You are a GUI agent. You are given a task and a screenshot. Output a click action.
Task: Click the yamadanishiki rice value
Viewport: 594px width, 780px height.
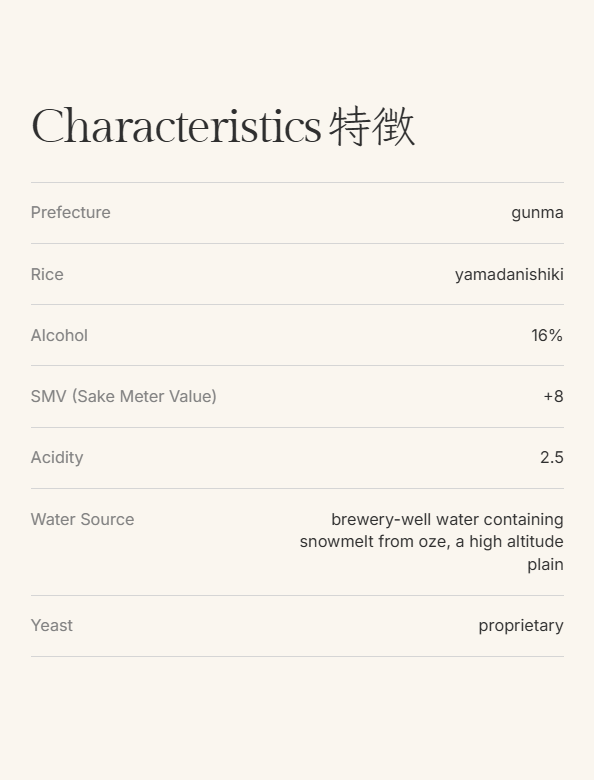[509, 275]
